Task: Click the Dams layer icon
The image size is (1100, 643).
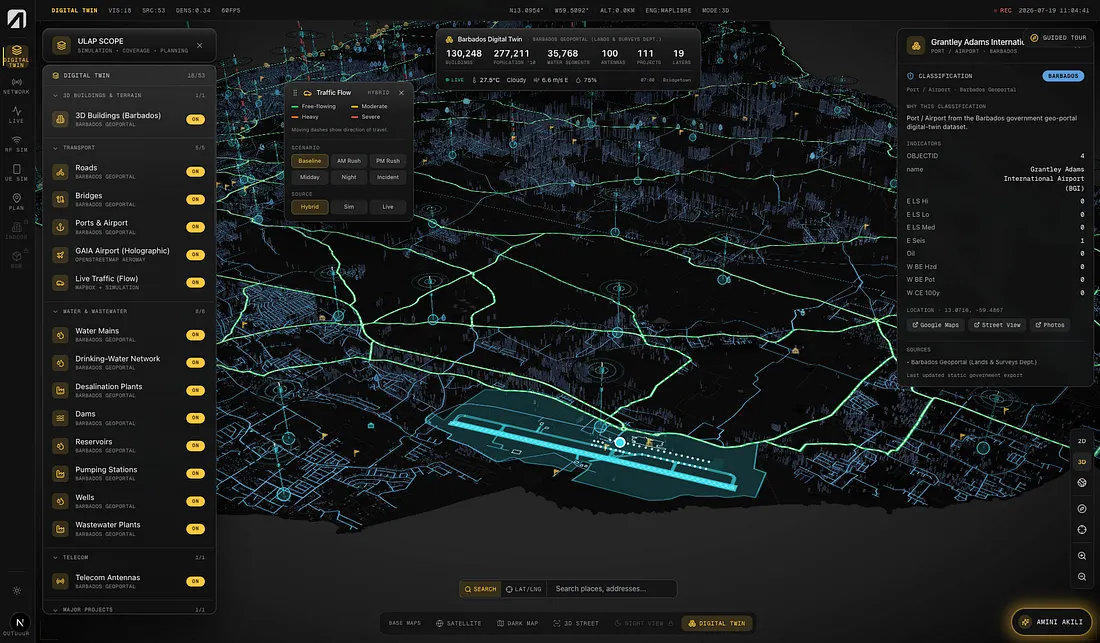Action: [x=60, y=418]
